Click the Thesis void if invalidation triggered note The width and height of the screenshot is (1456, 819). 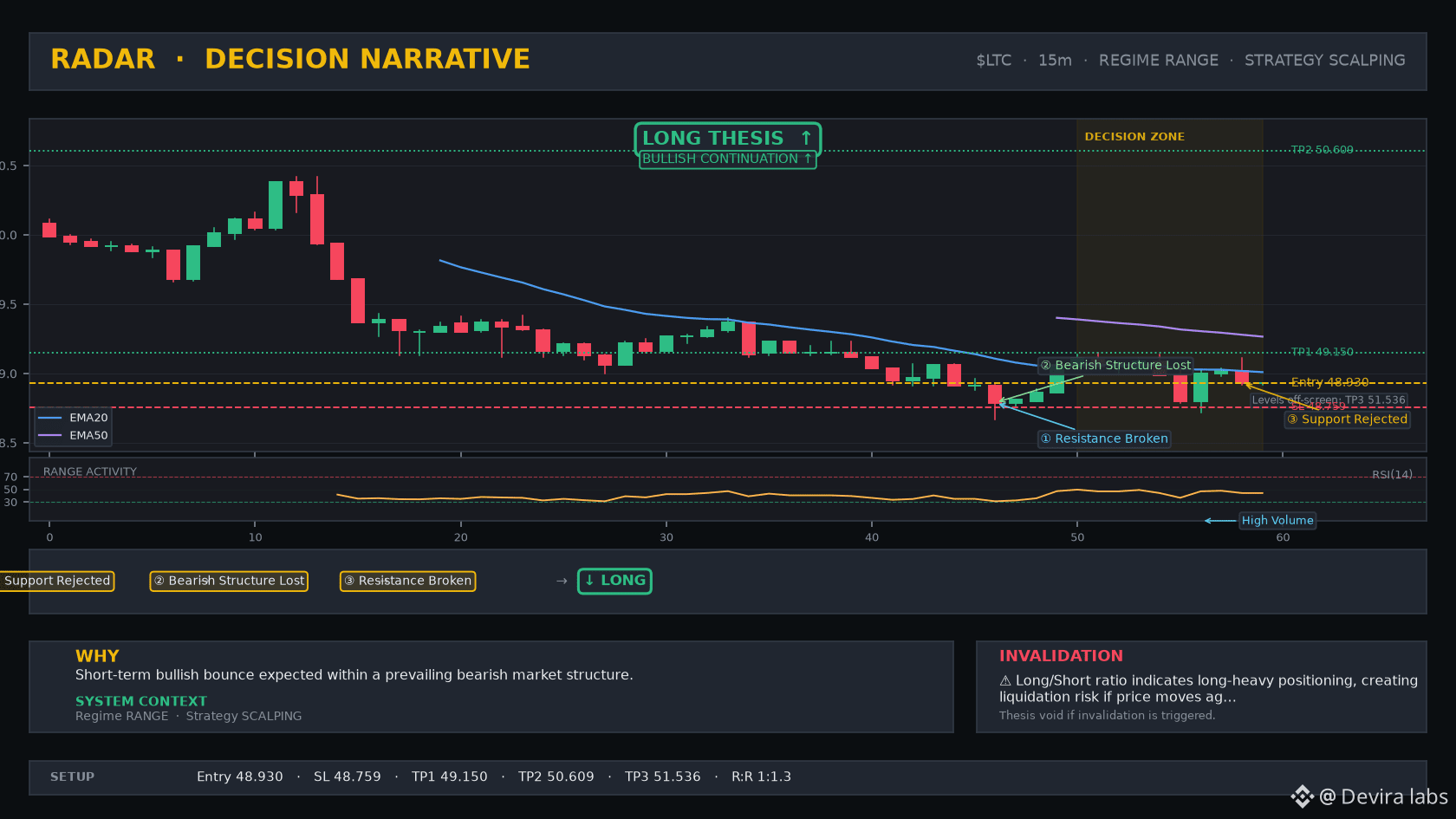pyautogui.click(x=1107, y=716)
